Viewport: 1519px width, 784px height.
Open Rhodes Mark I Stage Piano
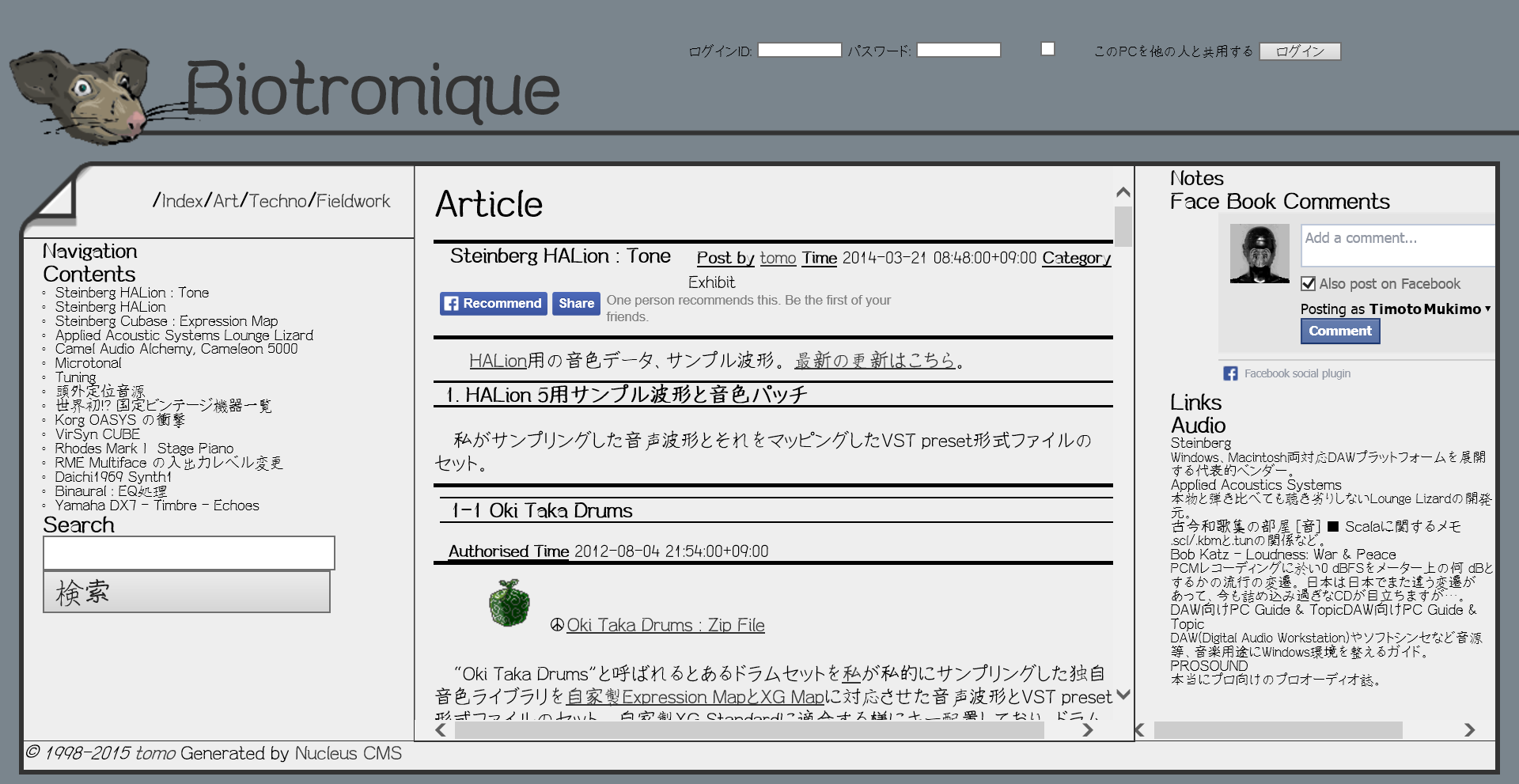coord(144,449)
